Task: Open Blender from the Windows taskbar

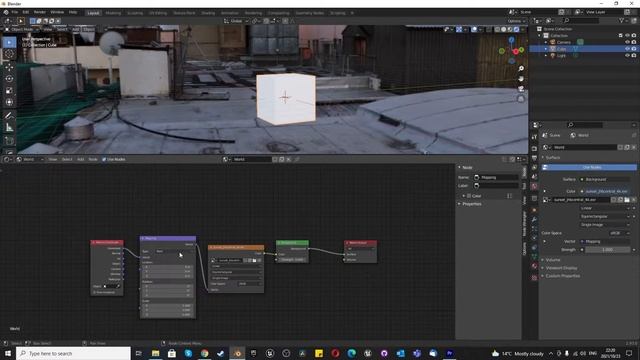Action: tap(237, 353)
